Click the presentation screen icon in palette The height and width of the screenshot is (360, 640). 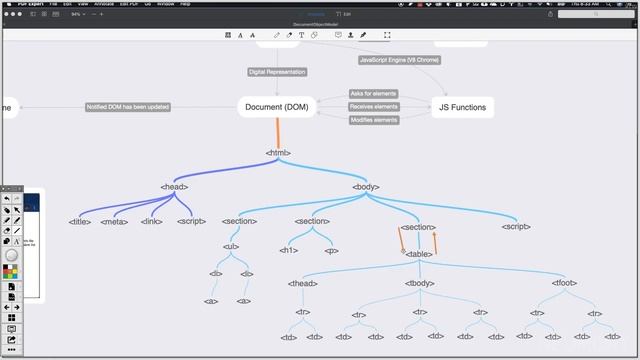point(11,329)
